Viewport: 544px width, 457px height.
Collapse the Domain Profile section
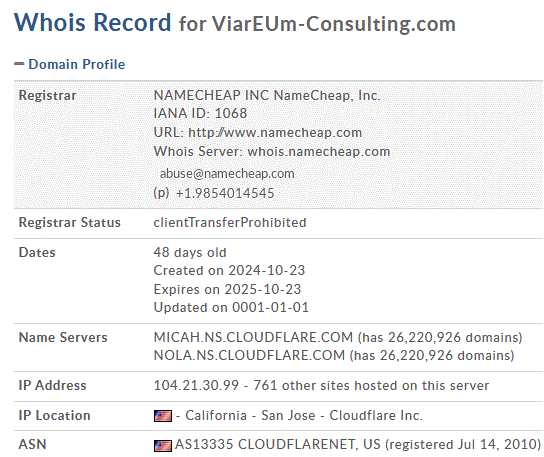(x=19, y=64)
